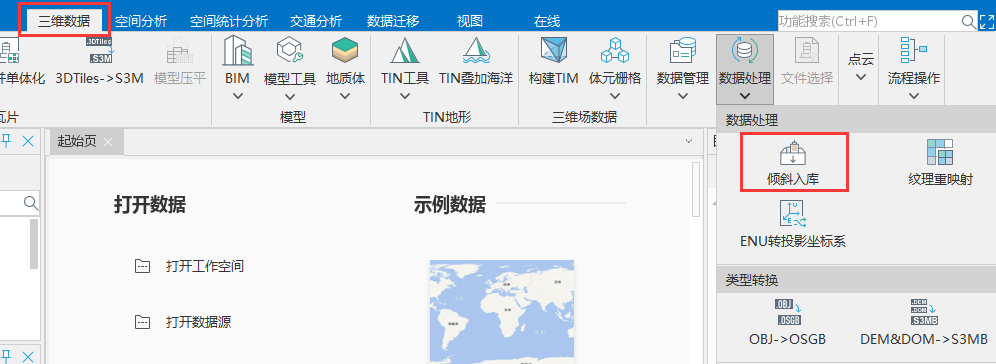Image resolution: width=996 pixels, height=364 pixels.
Task: Click the 打开数据源 folder icon
Action: (x=142, y=322)
